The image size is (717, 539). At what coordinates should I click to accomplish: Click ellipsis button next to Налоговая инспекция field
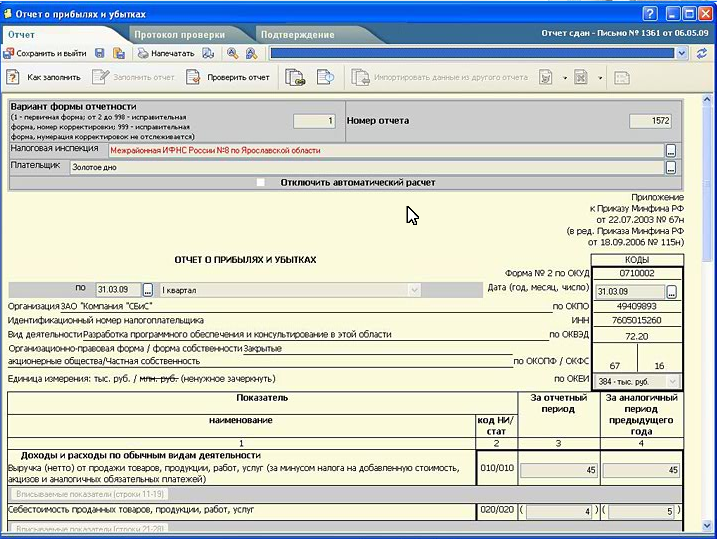(671, 150)
